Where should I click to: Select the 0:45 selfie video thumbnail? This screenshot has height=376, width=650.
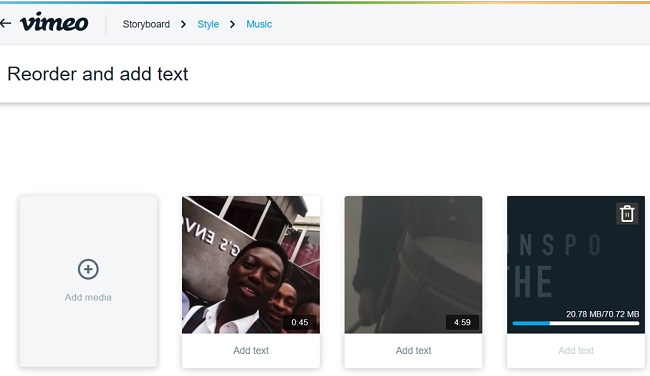click(251, 264)
